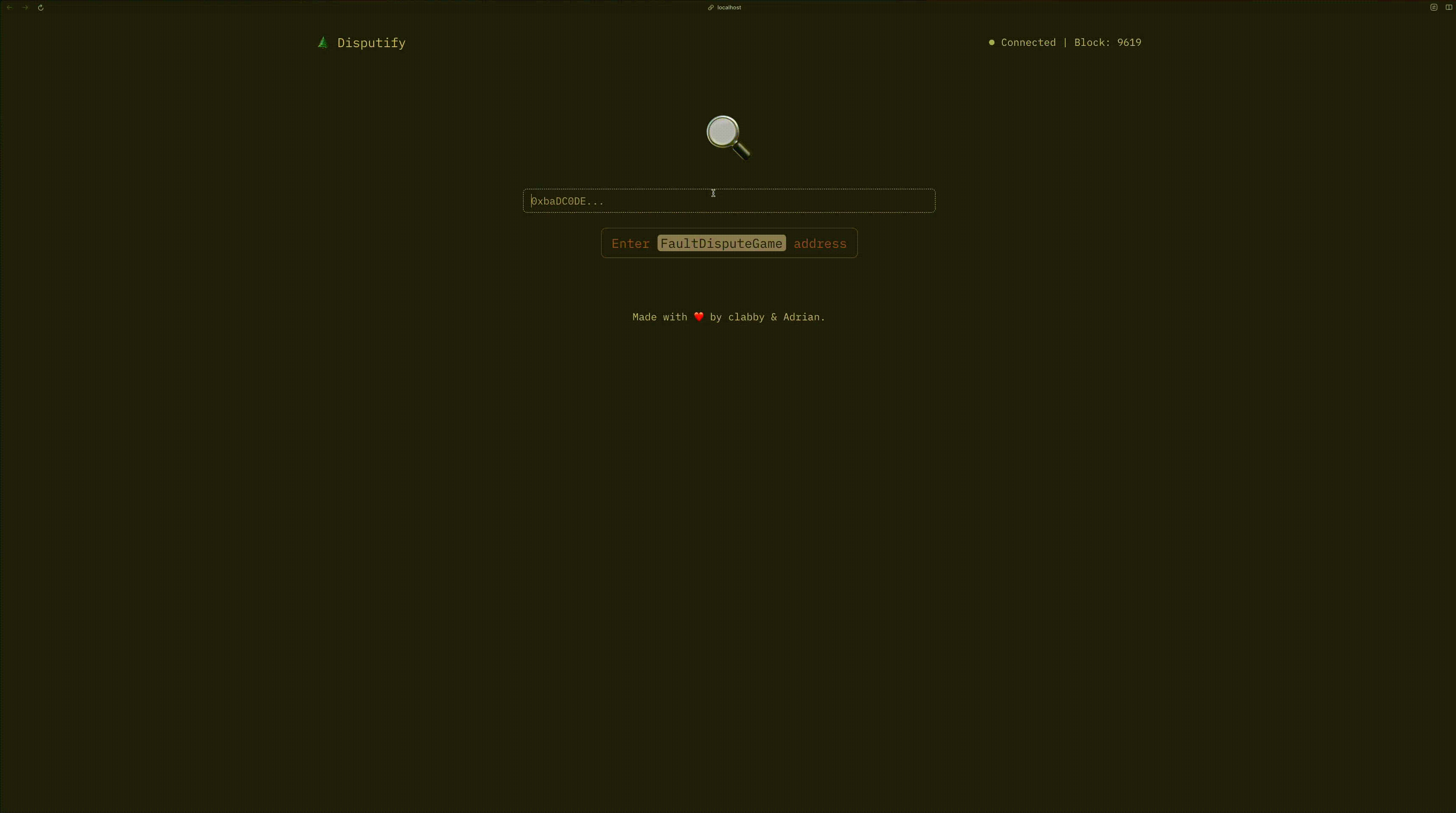
Task: Click the Disputify title text
Action: click(x=371, y=43)
